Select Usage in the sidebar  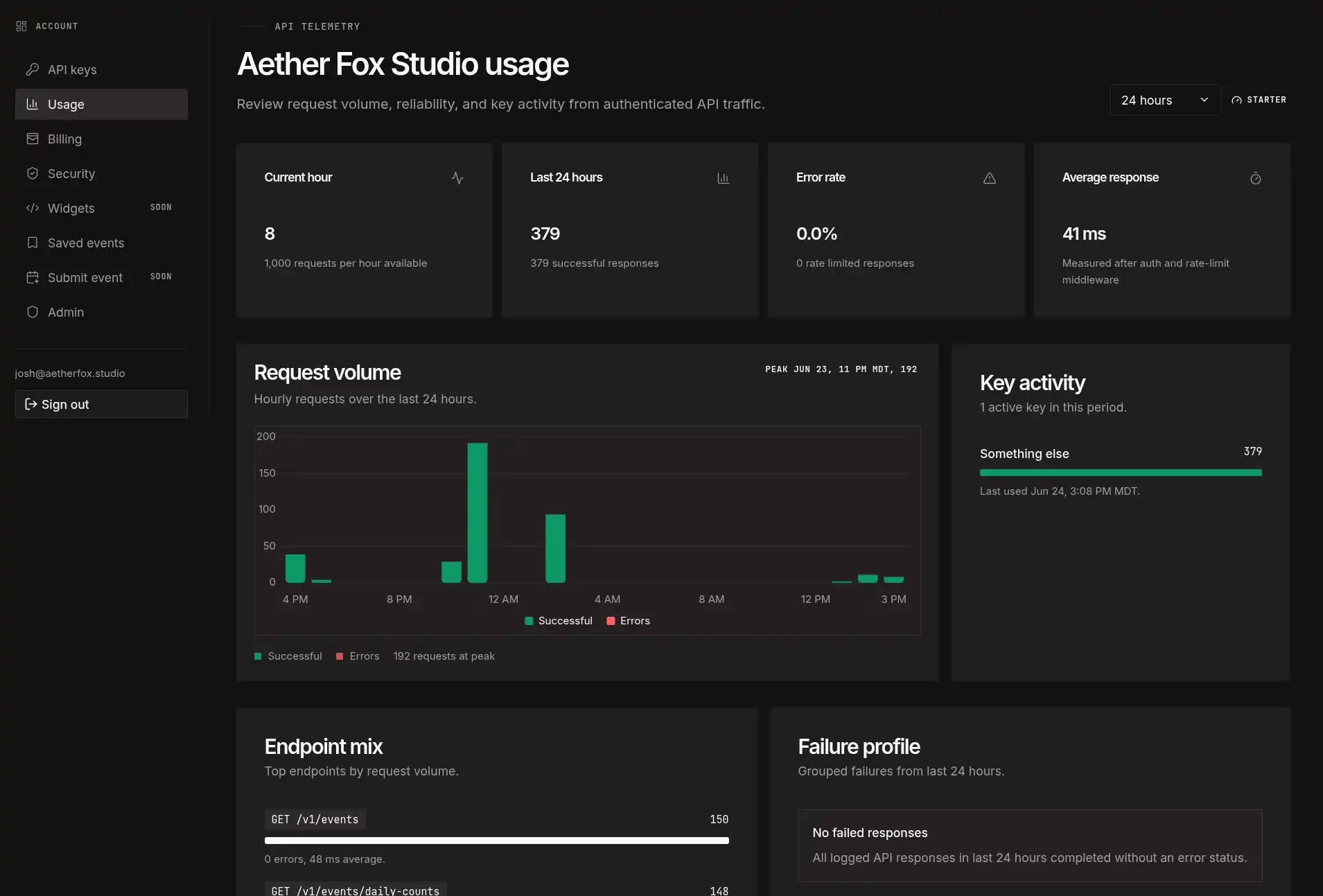click(x=101, y=104)
